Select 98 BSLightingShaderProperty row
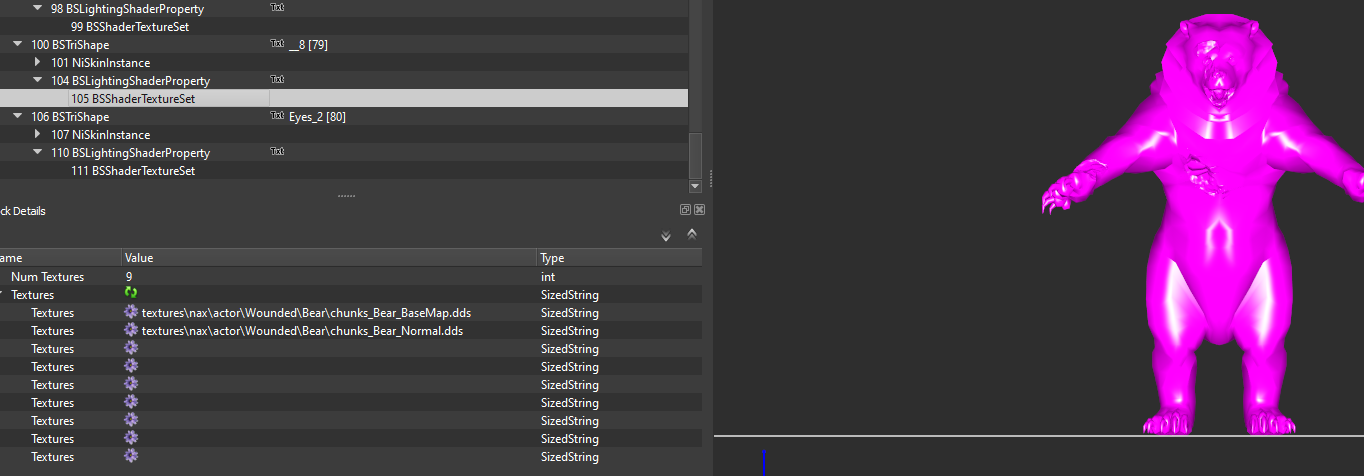 click(127, 9)
